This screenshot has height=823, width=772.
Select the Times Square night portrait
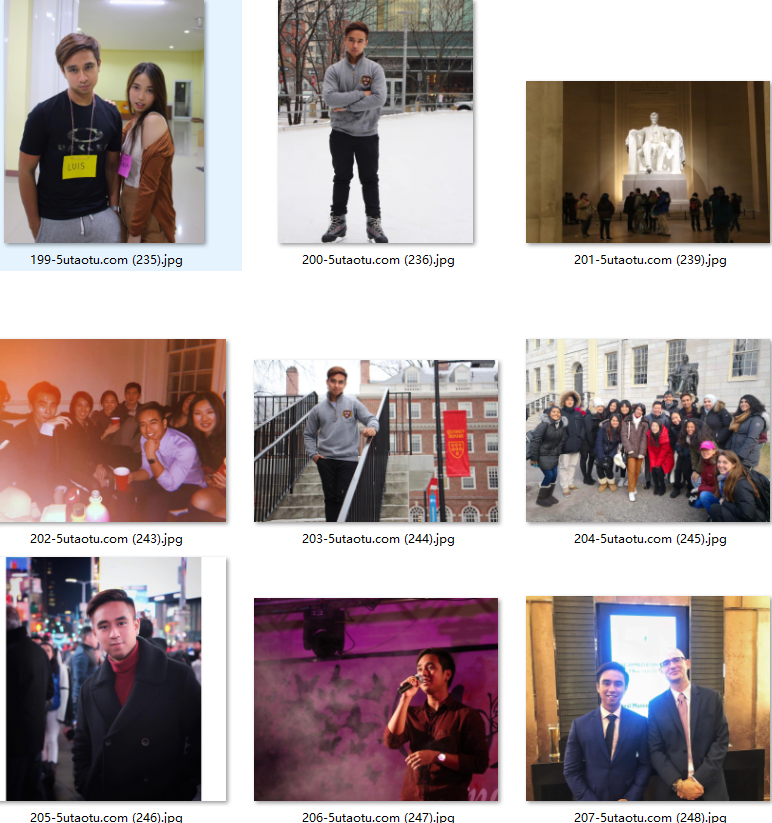[103, 679]
